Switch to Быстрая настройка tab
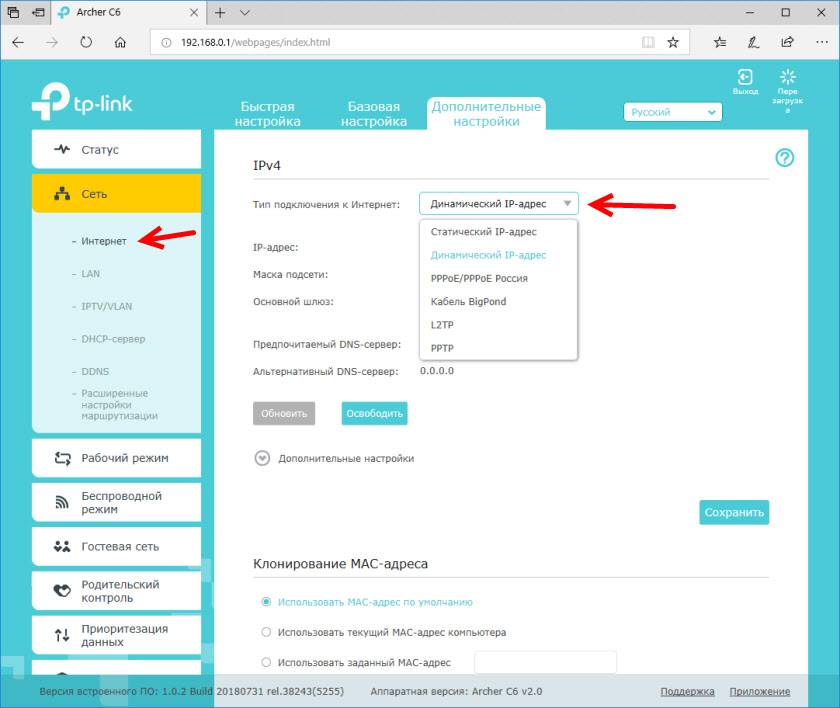 tap(267, 114)
